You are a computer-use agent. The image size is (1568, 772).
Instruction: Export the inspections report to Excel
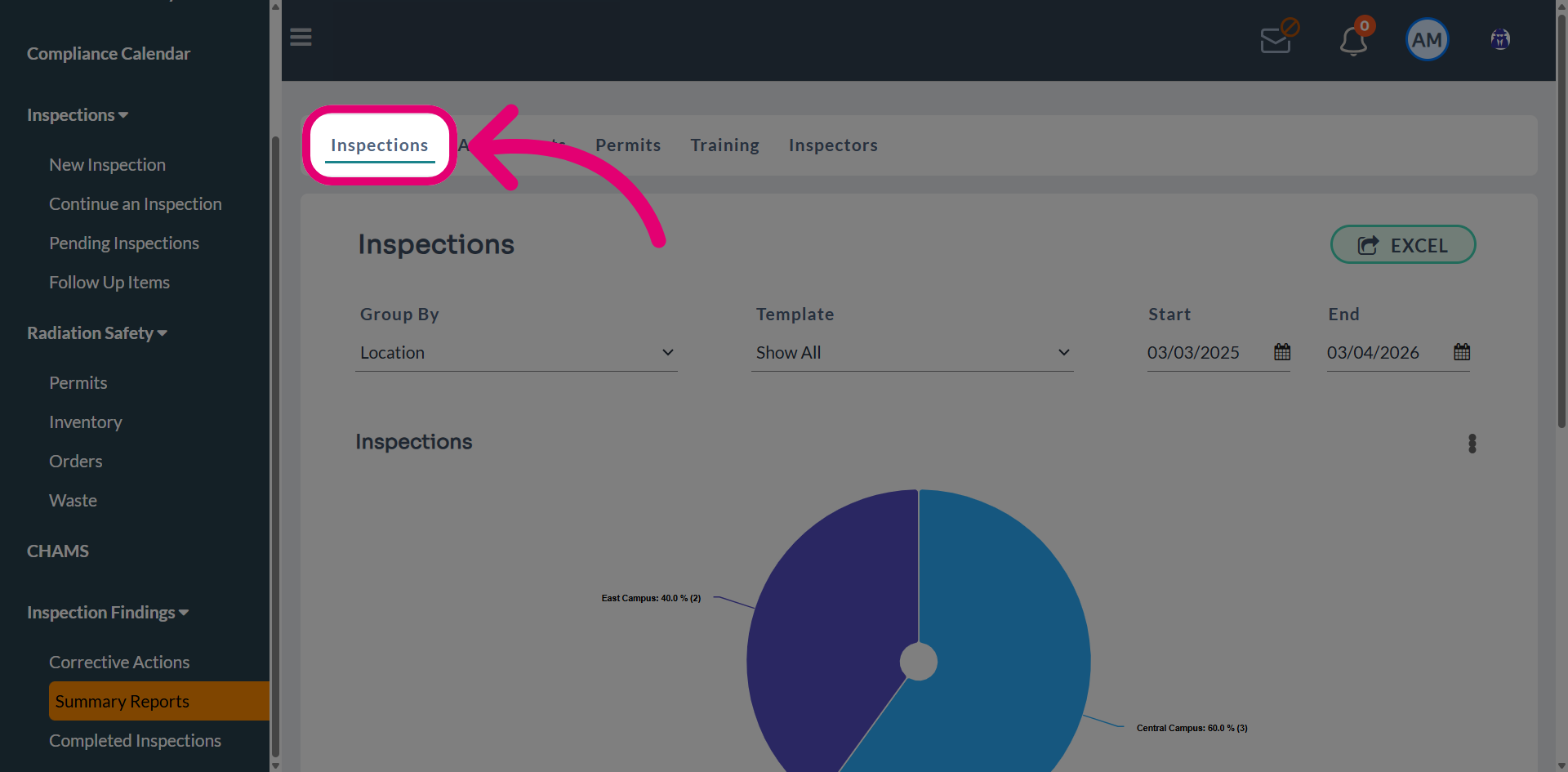coord(1403,244)
